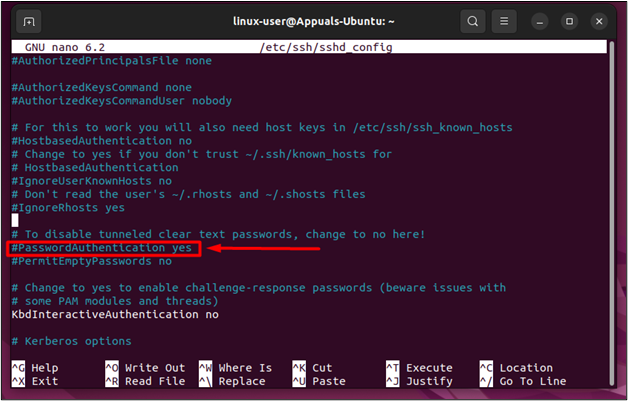Place cursor on #PasswordAuthentication yes line

[x=102, y=248]
